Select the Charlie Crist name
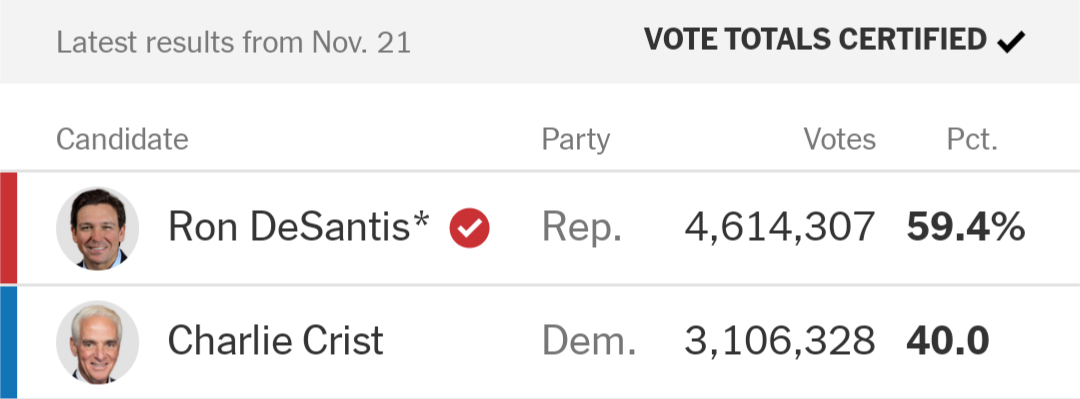Screen dimensions: 1080x399 (x=276, y=340)
